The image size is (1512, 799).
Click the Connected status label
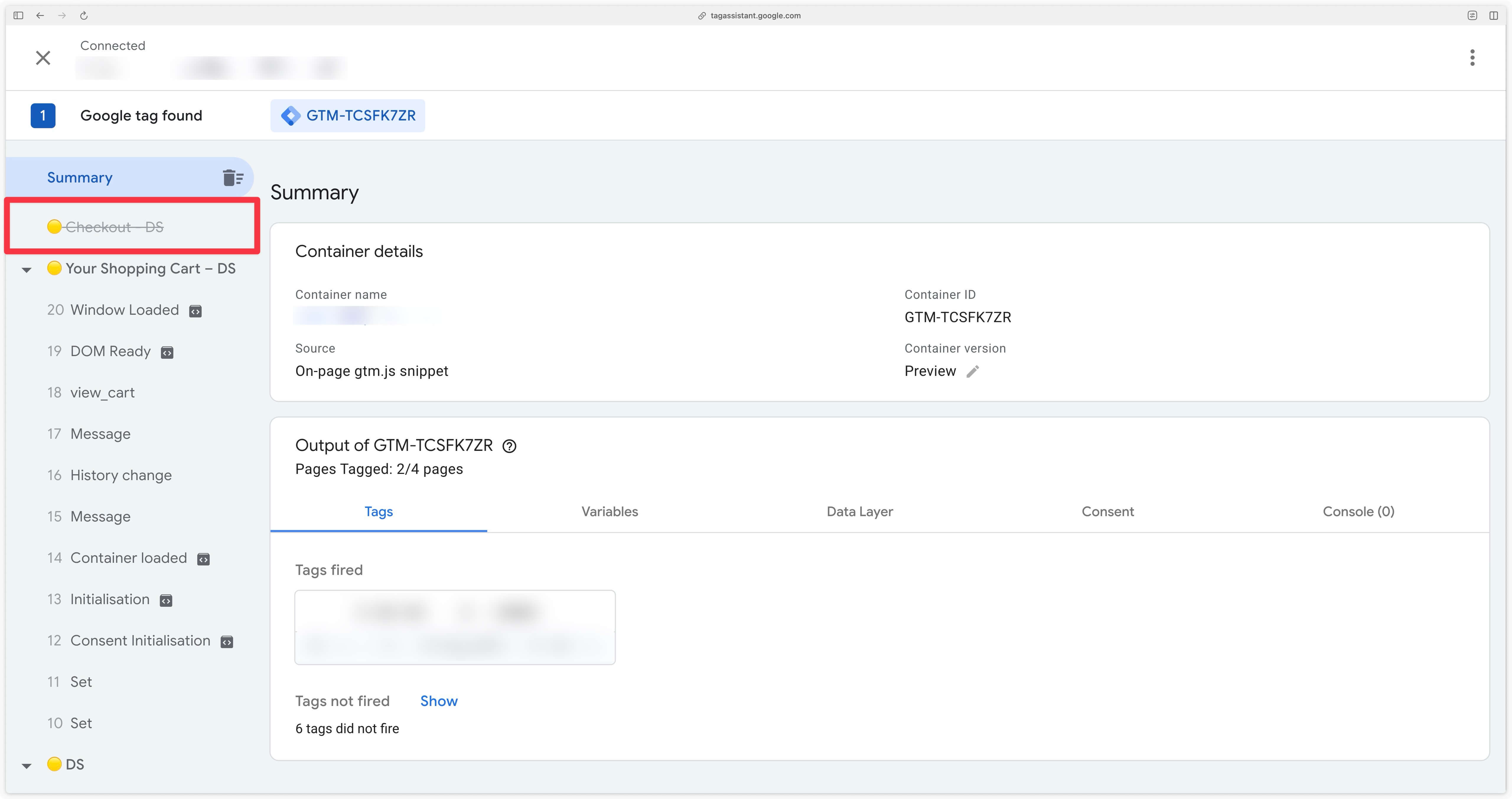click(x=113, y=45)
